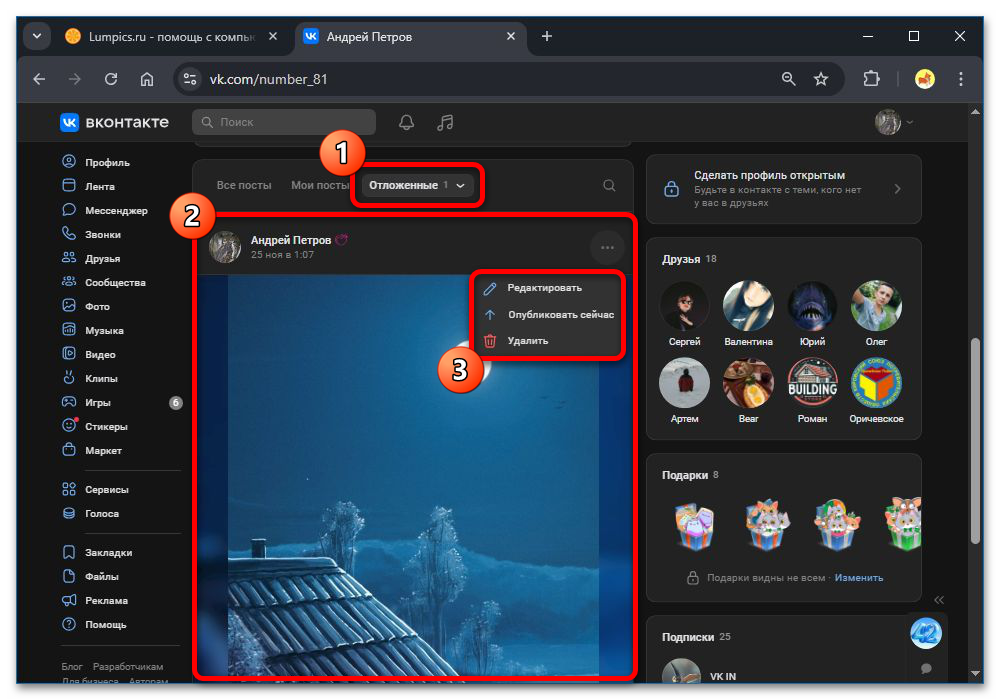Screen dimensions: 1000x700
Task: Open the site info icon in address bar
Action: coord(190,79)
